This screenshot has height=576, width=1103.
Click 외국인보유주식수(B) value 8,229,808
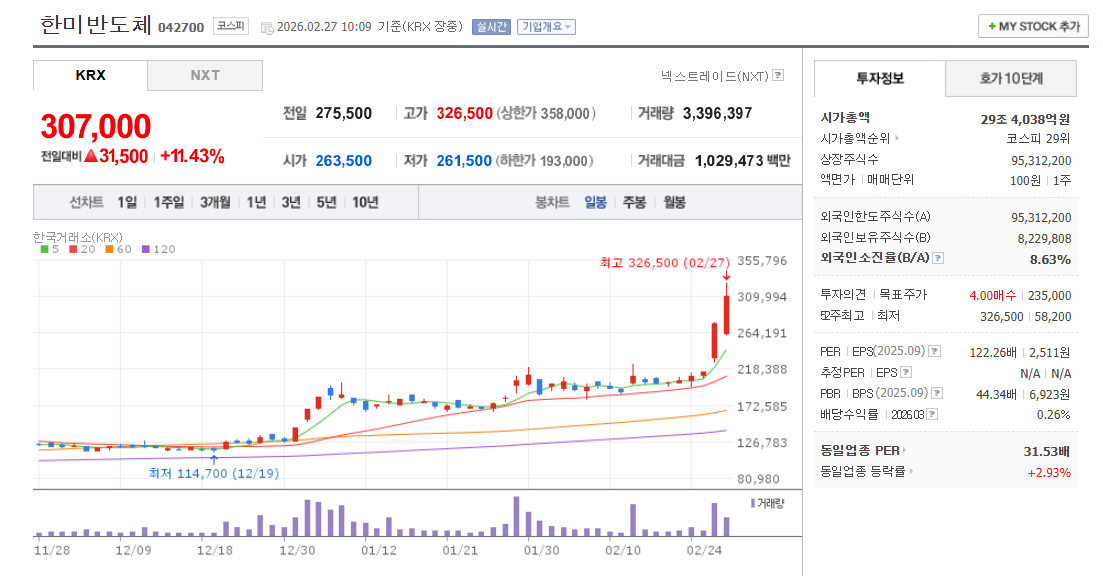pyautogui.click(x=1045, y=238)
